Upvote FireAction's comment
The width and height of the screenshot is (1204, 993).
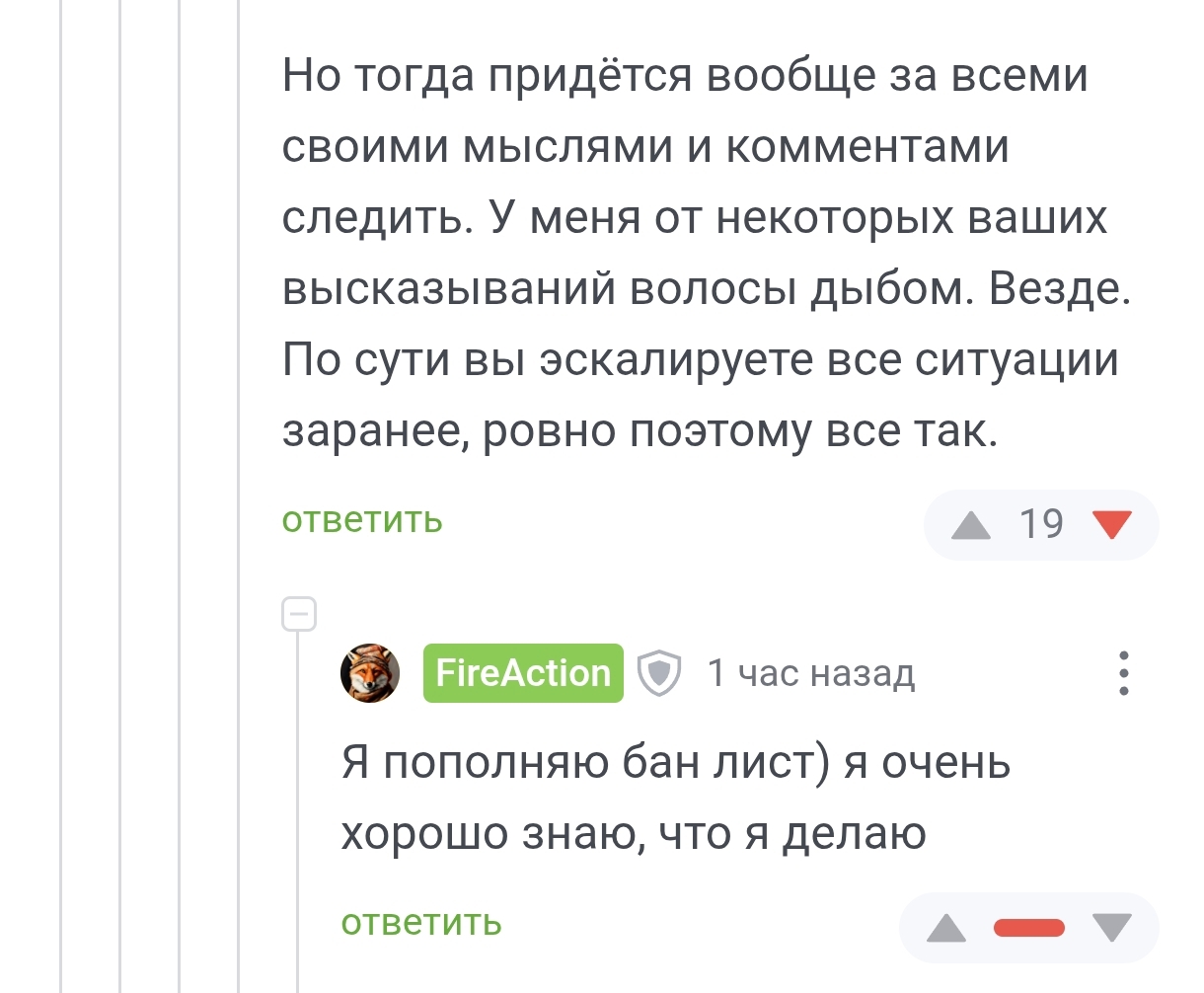[x=946, y=928]
